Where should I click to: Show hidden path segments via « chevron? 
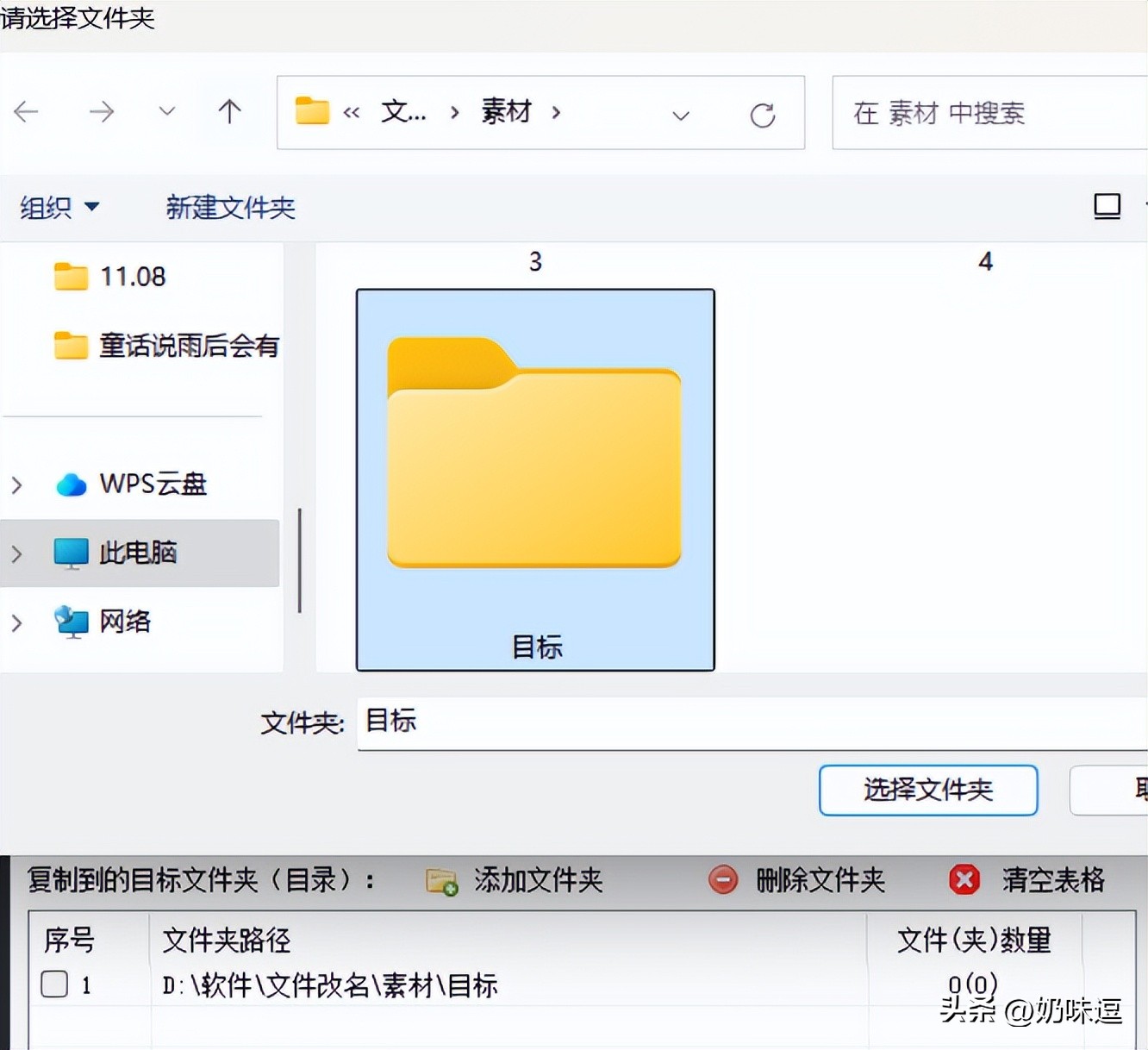pyautogui.click(x=352, y=112)
